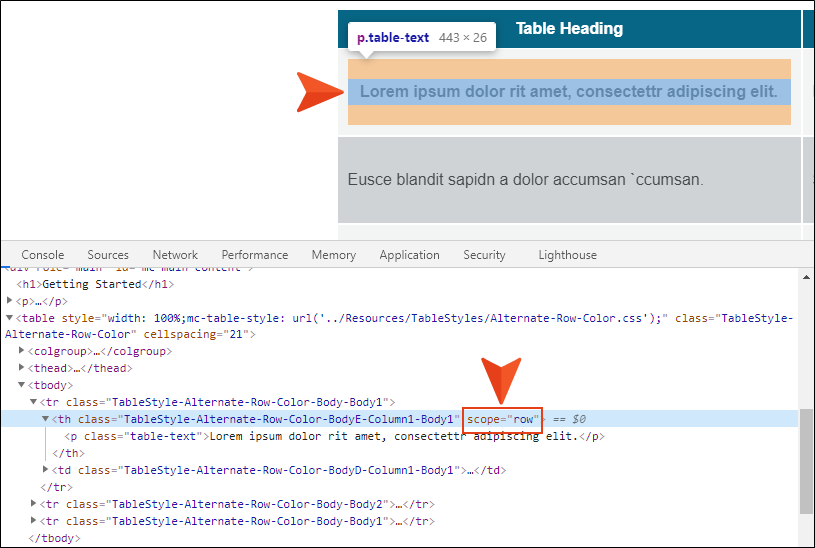Go to the Performance tab
This screenshot has height=548, width=815.
(254, 255)
